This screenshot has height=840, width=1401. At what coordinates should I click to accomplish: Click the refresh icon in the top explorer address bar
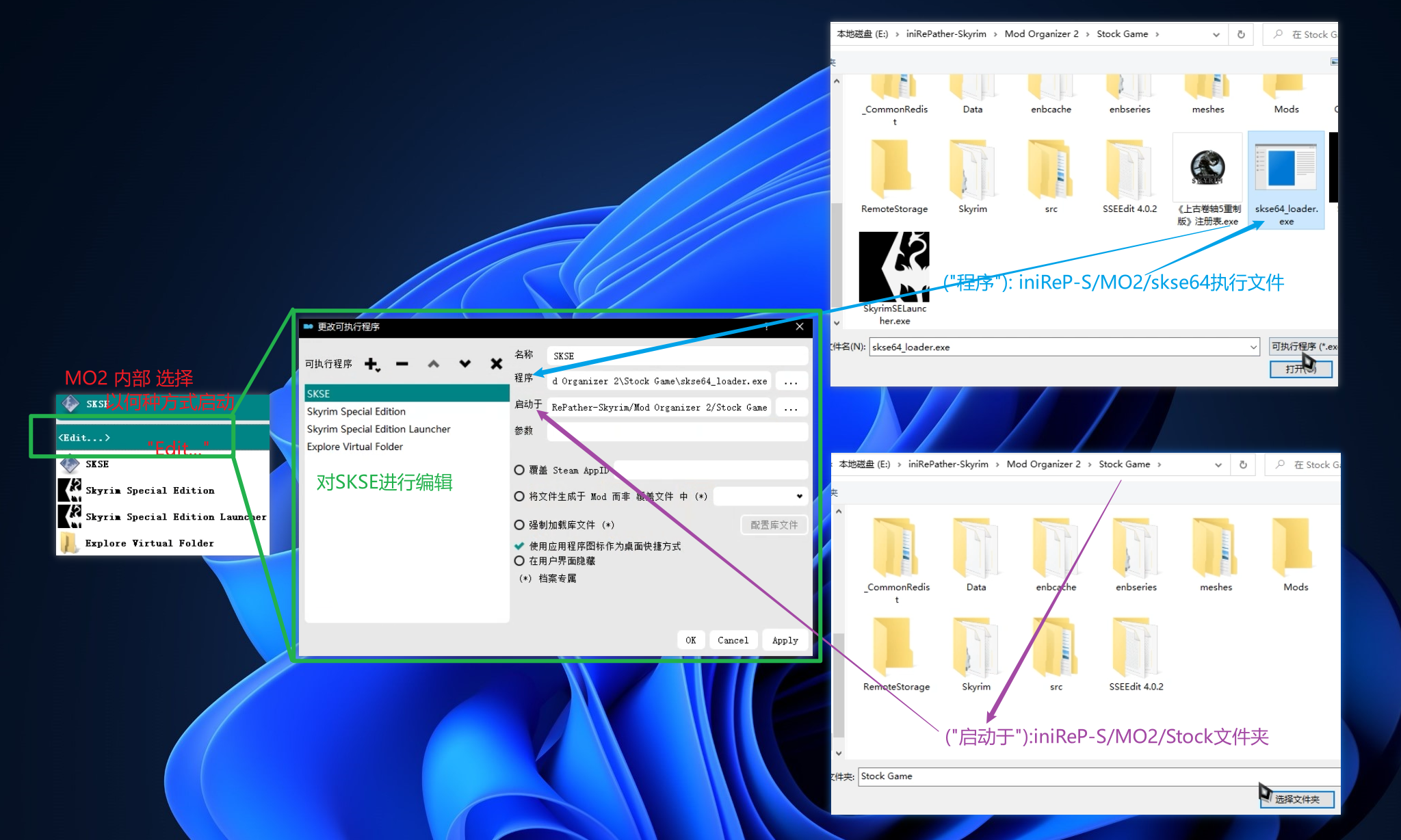pyautogui.click(x=1241, y=34)
